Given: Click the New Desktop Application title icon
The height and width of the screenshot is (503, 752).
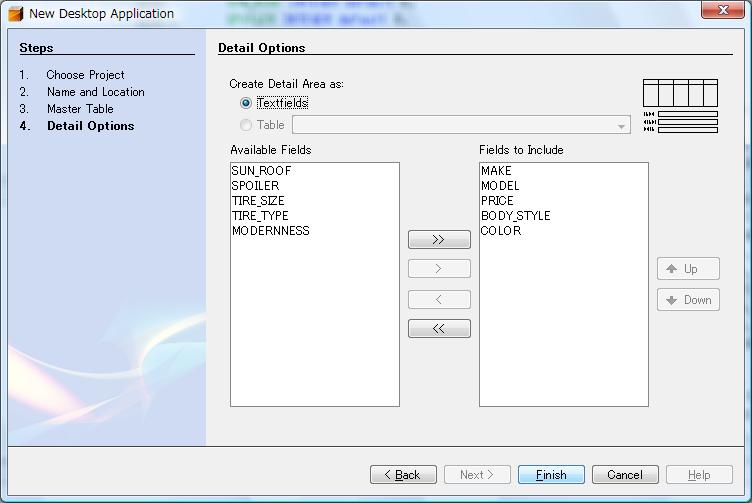Looking at the screenshot, I should [x=16, y=13].
